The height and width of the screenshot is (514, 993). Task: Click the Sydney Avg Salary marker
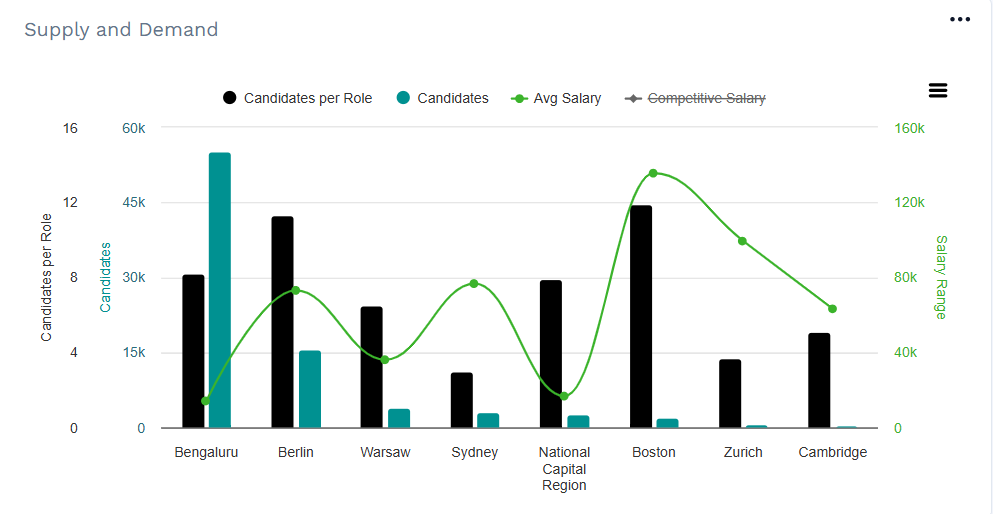(x=474, y=284)
